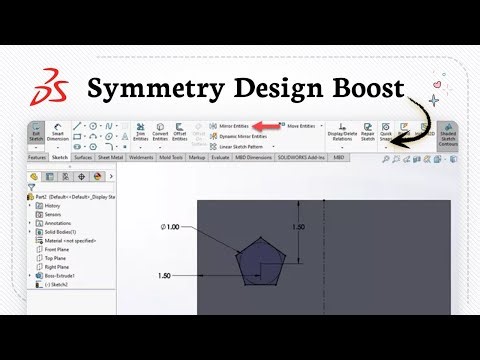Open dropdown below Smart Dimension
Image resolution: width=480 pixels, height=360 pixels.
pos(58,147)
